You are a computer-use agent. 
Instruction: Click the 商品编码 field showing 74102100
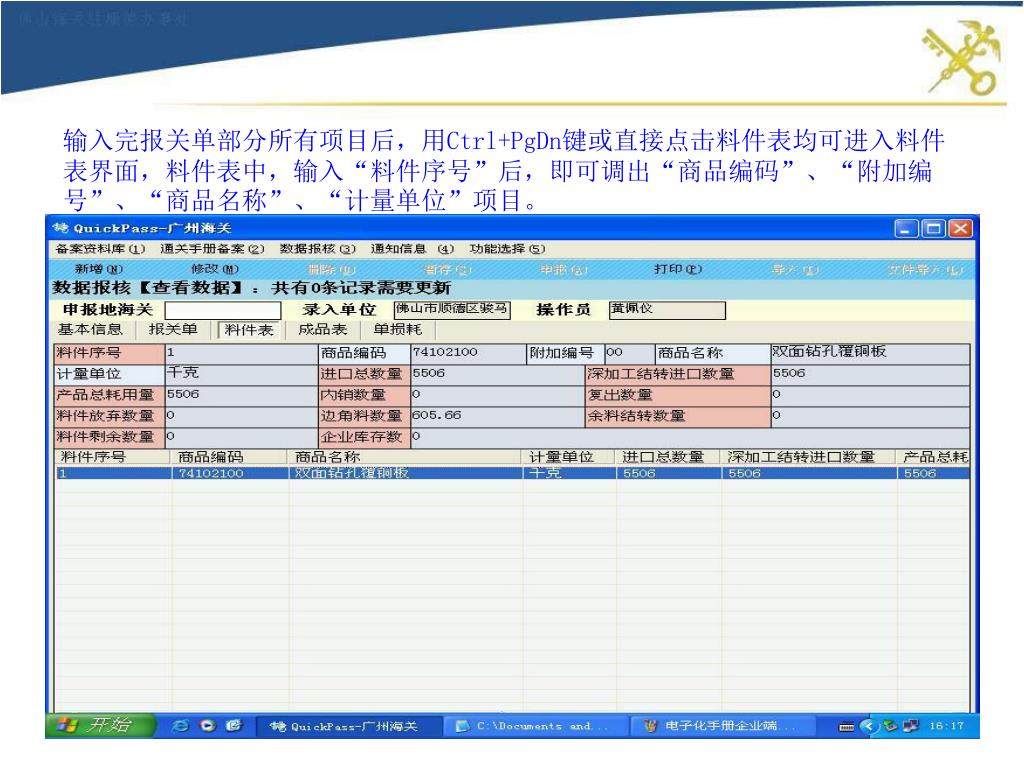[x=468, y=353]
